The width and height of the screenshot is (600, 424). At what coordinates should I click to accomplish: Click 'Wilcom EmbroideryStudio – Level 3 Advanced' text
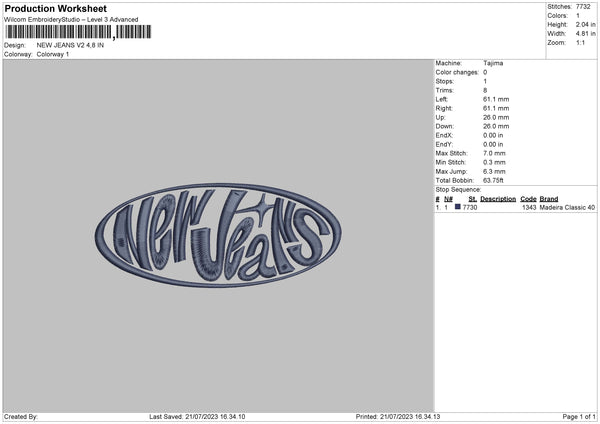71,20
